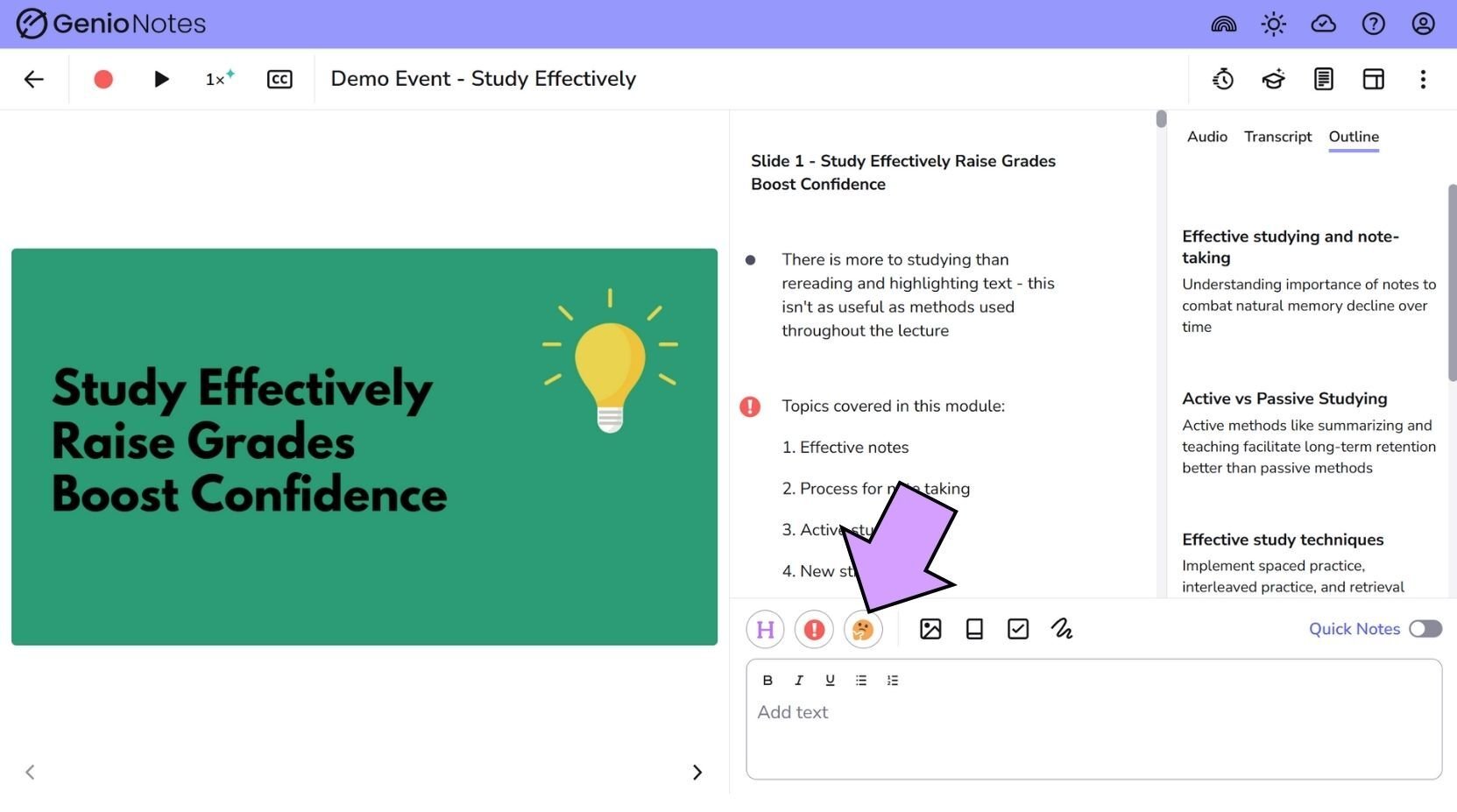Switch to the Transcript tab
Screen dimensions: 1457x812
coord(1277,137)
